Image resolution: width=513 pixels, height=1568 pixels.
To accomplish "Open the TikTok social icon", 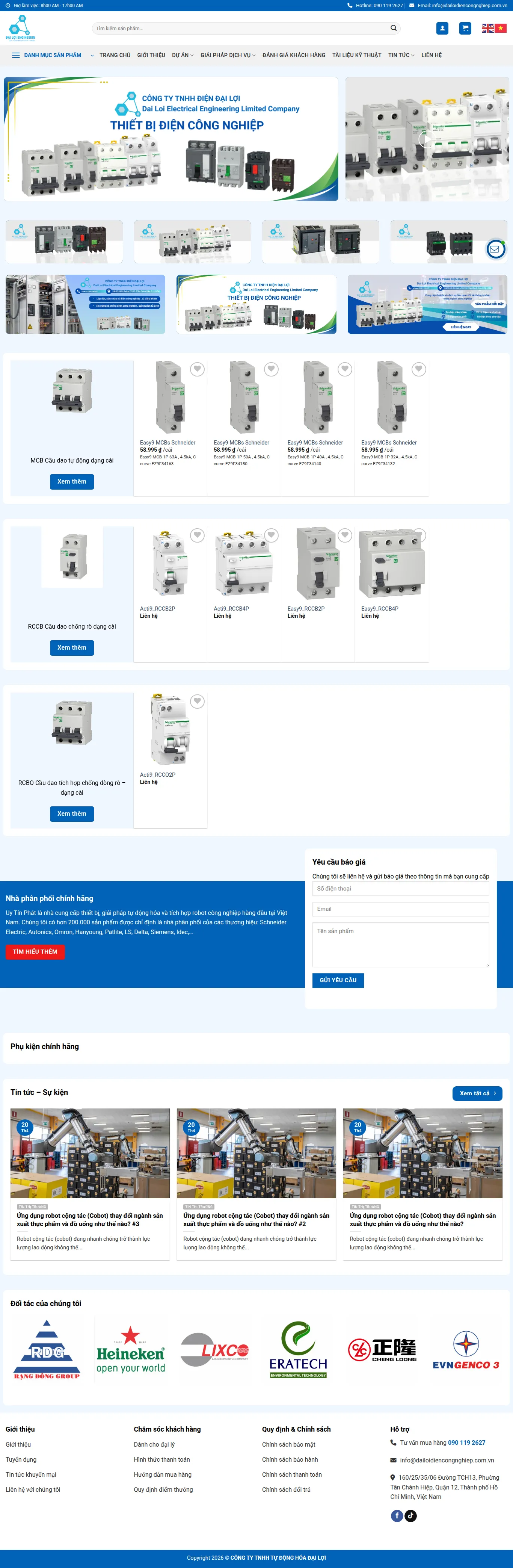I will [411, 1516].
